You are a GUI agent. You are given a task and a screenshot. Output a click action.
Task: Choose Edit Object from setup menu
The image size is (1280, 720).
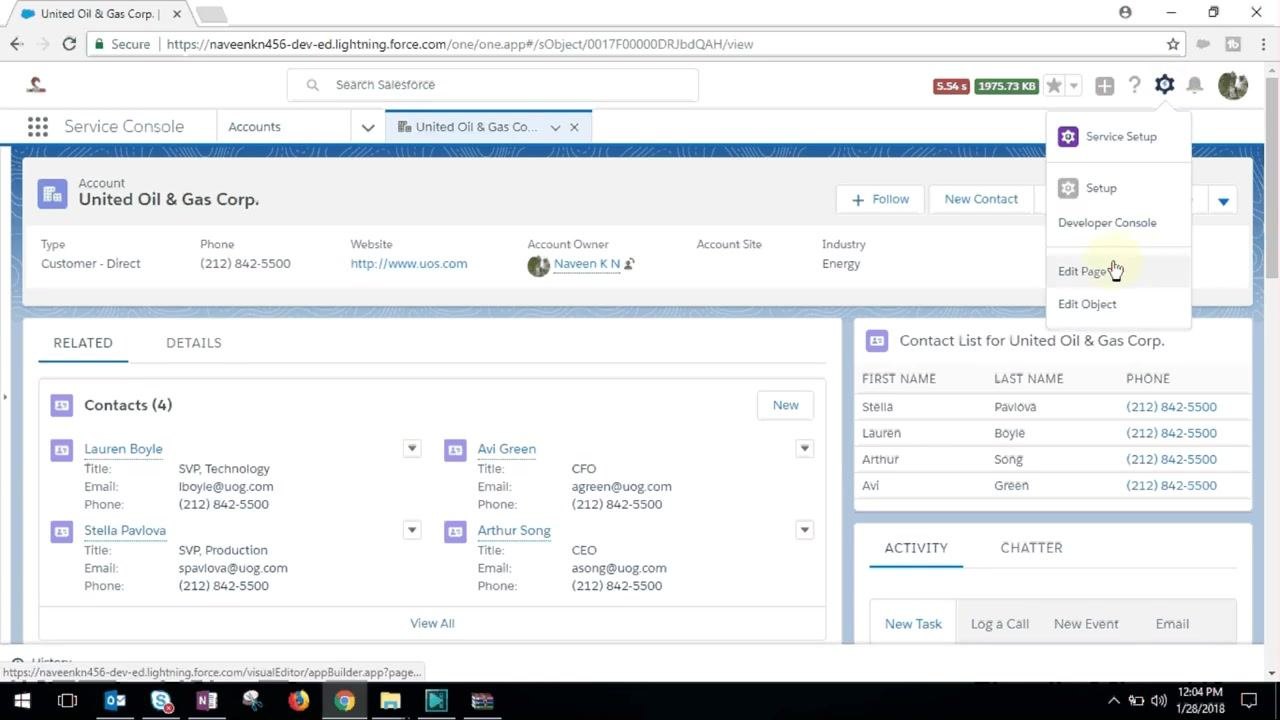[1118, 304]
